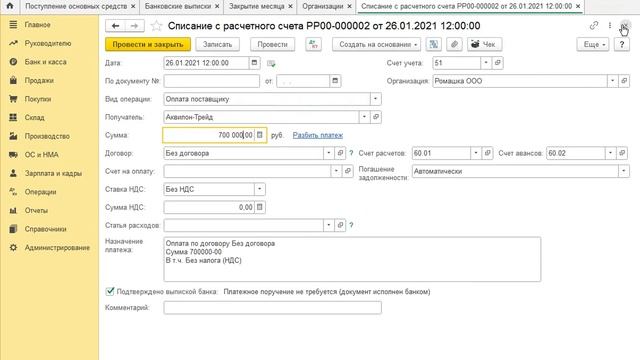
Task: Open Руководителю section in sidebar
Action: [49, 43]
